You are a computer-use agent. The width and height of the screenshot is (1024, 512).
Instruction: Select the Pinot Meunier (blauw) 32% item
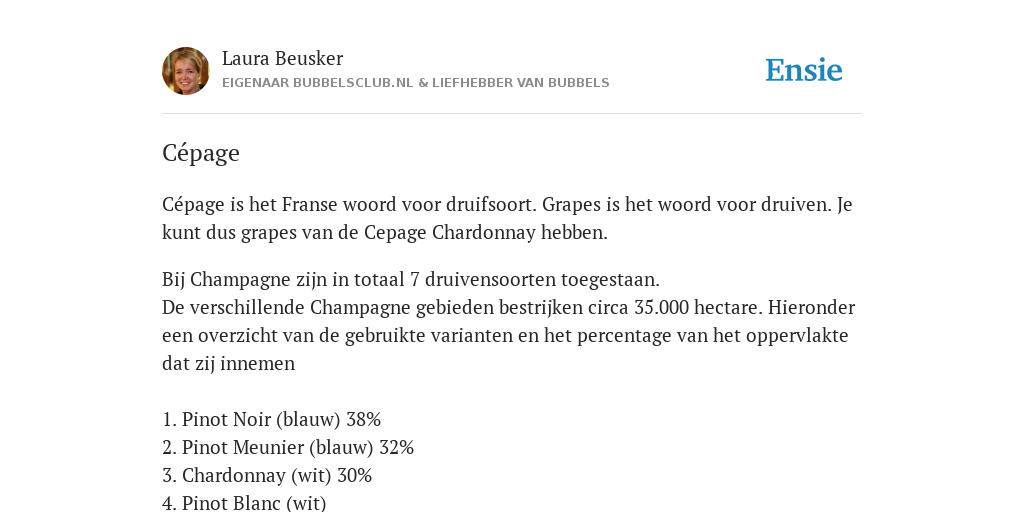[288, 447]
